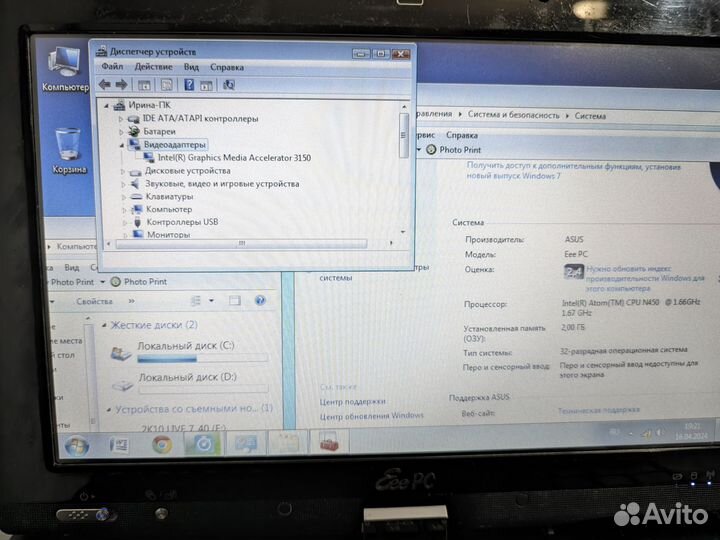
Task: Expand the Контроллеры USB node
Action: coord(124,223)
